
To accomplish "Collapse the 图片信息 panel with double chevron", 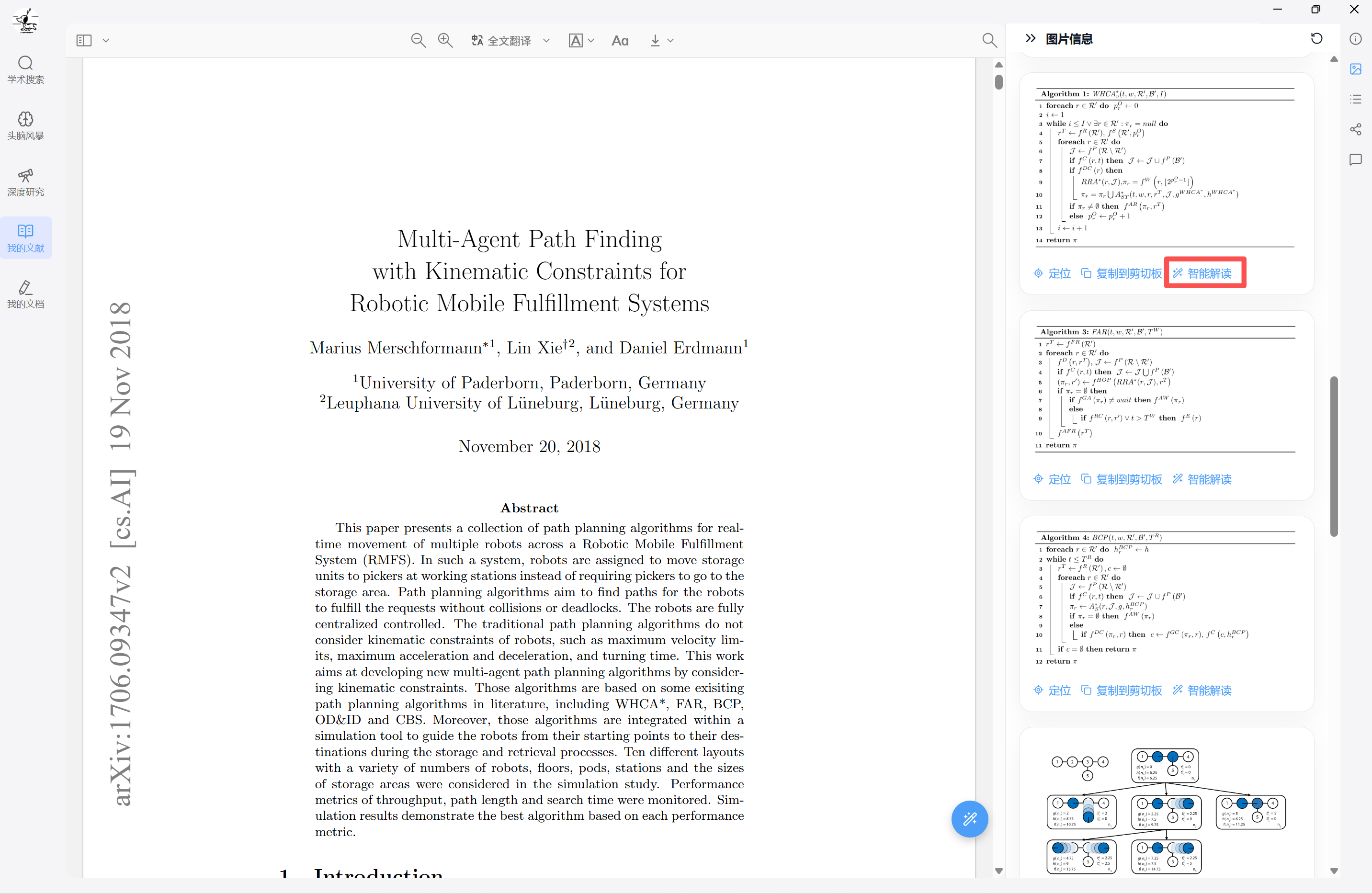I will coord(1030,39).
